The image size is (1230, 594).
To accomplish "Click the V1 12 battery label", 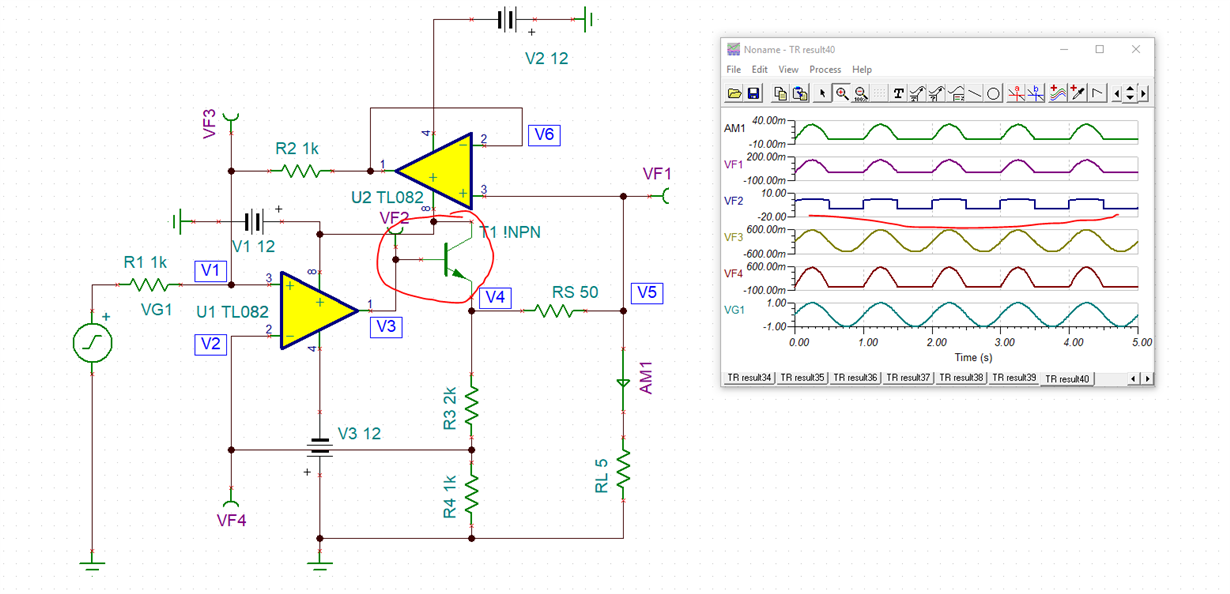I will pos(253,246).
